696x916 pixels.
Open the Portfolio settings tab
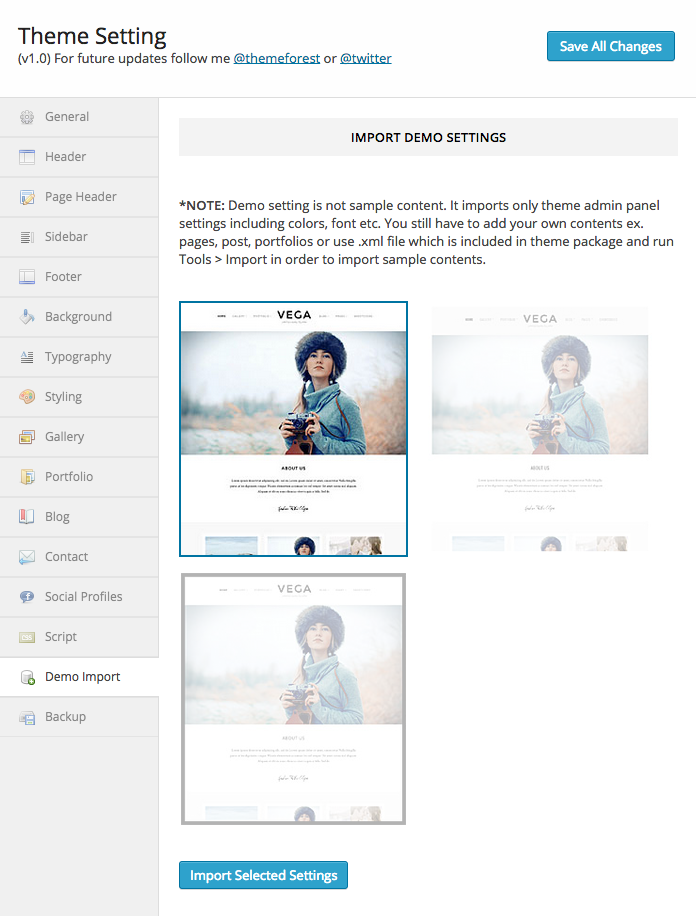pos(68,477)
